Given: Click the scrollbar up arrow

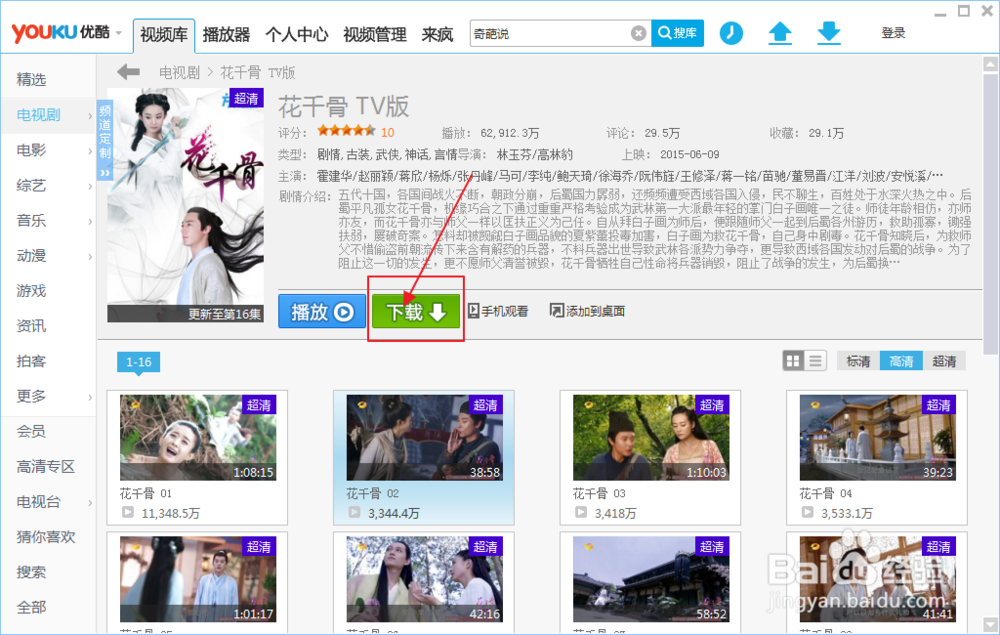Looking at the screenshot, I should 990,64.
